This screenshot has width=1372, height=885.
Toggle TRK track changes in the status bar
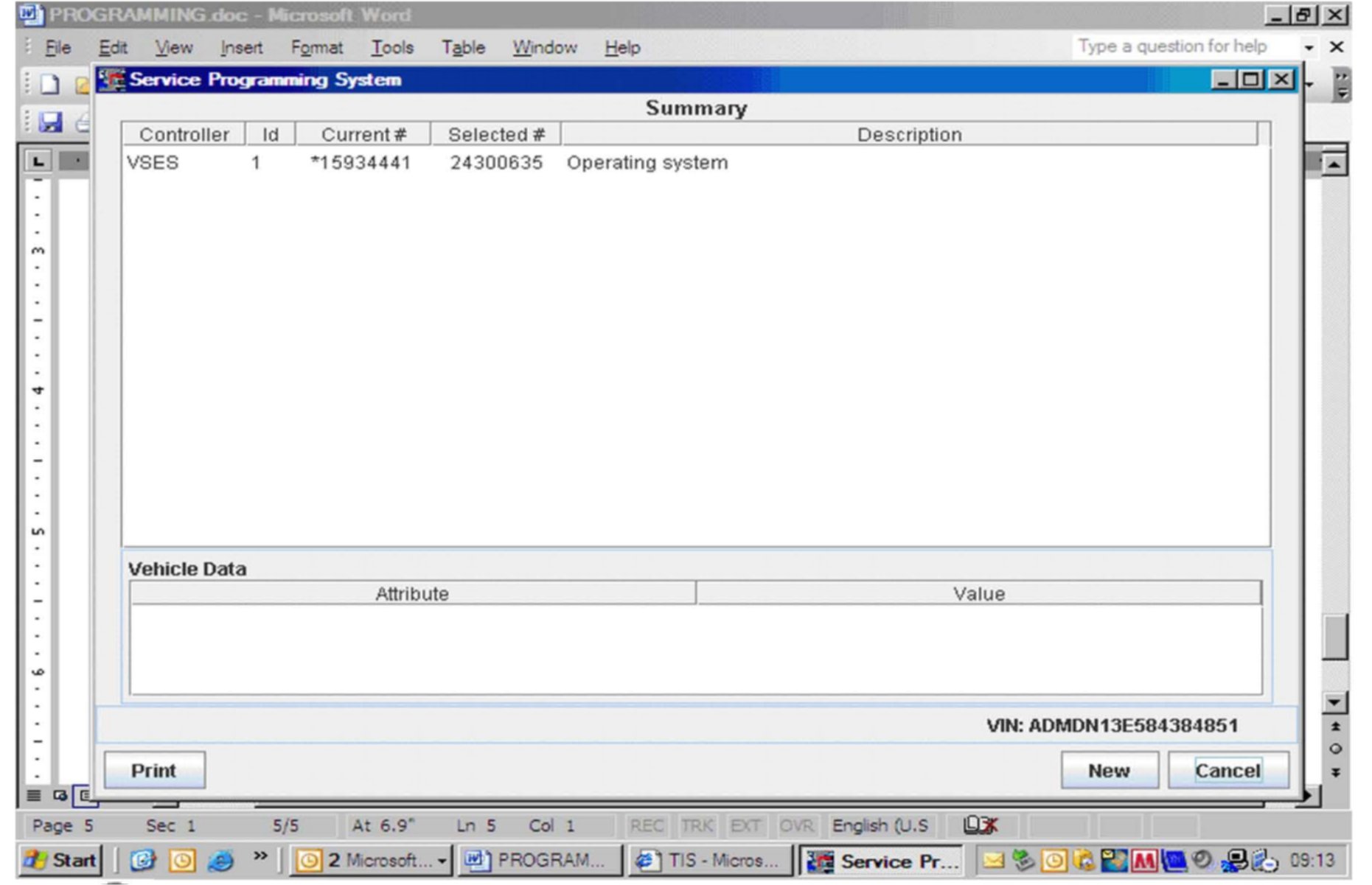697,826
